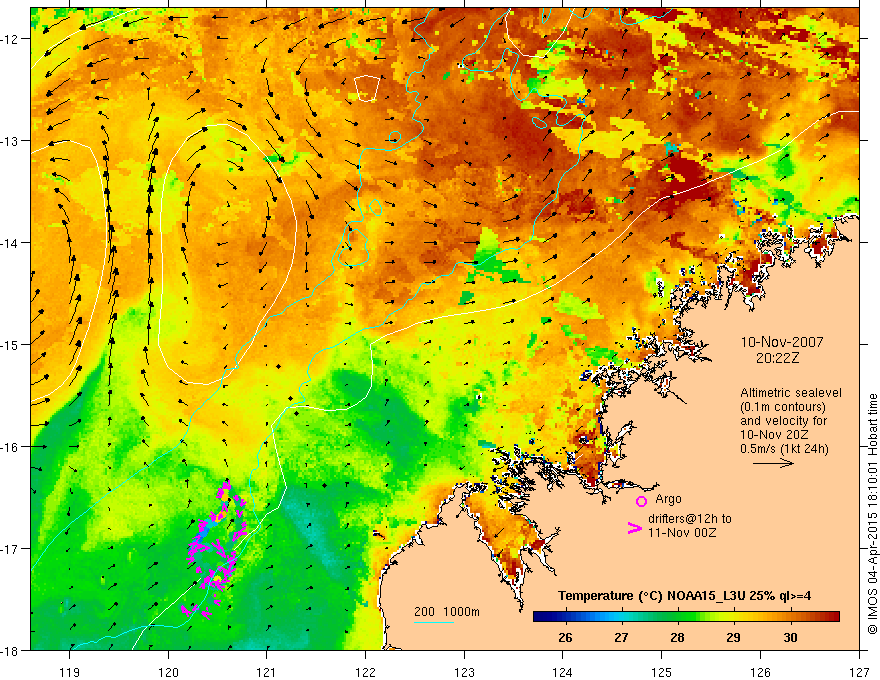880x680 pixels.
Task: Click the velocity scale arrow in legend
Action: click(x=773, y=463)
